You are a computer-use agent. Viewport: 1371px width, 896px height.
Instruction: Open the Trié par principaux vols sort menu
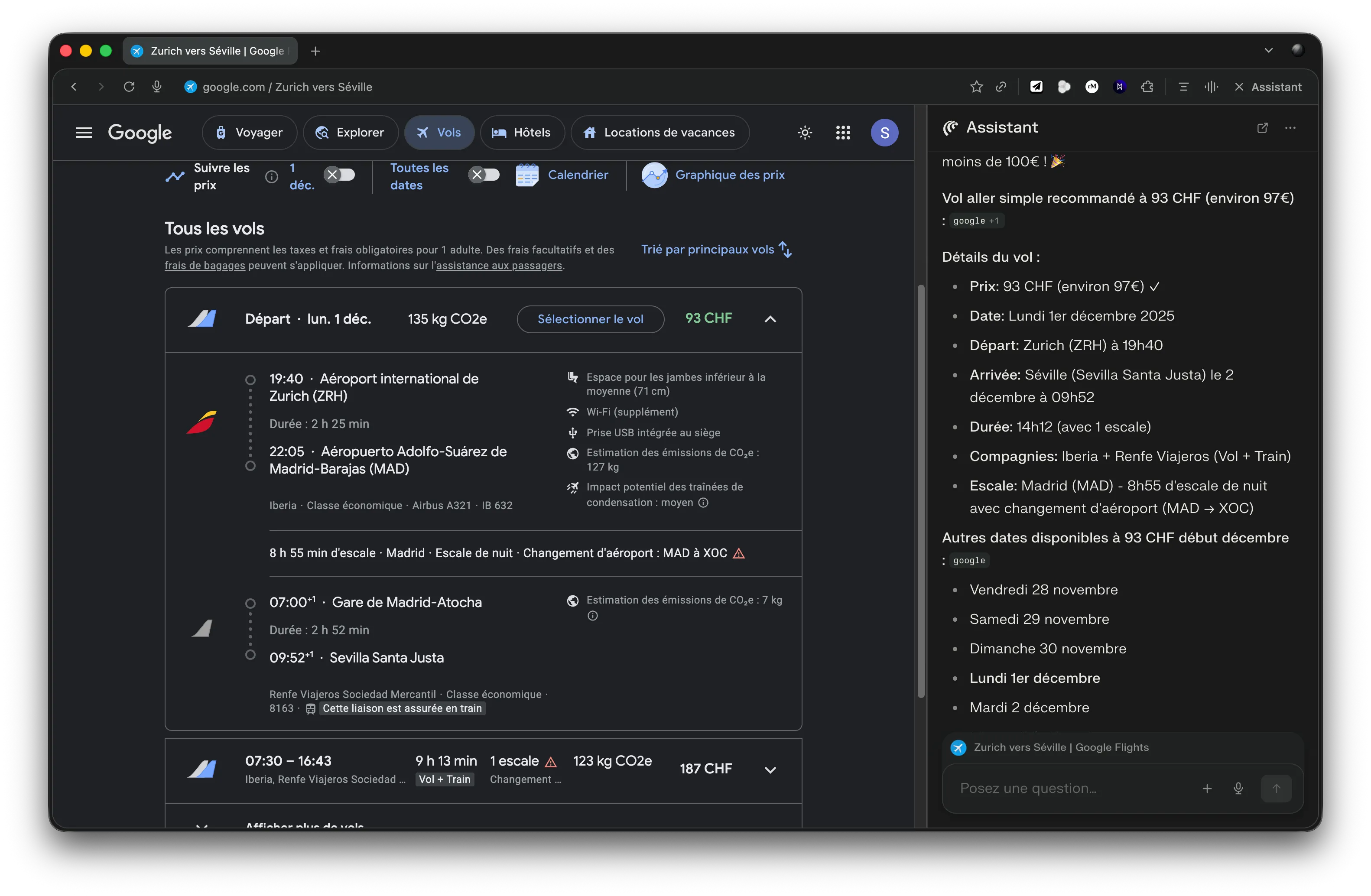[716, 249]
